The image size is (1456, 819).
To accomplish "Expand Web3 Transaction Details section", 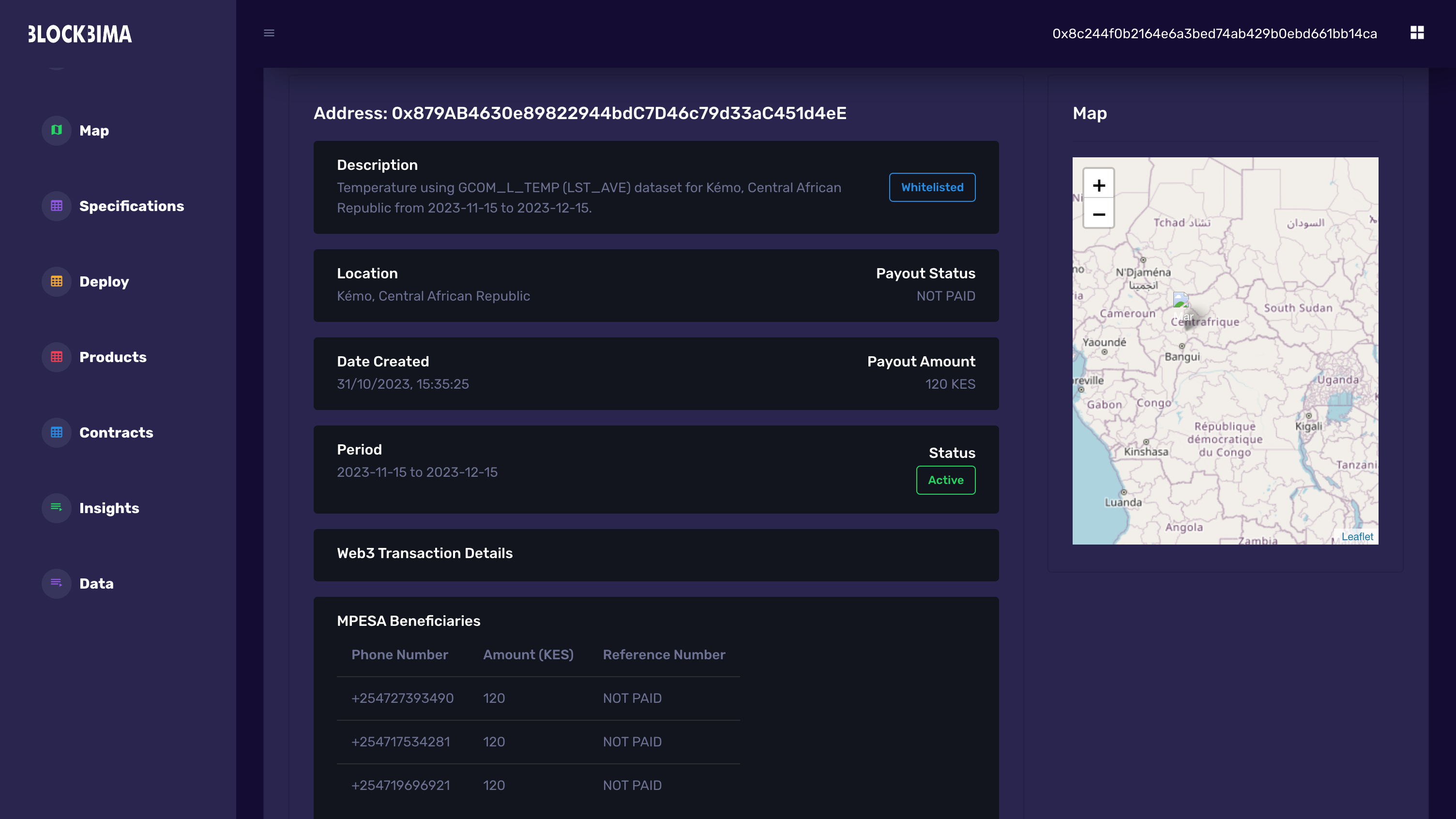I will click(425, 553).
